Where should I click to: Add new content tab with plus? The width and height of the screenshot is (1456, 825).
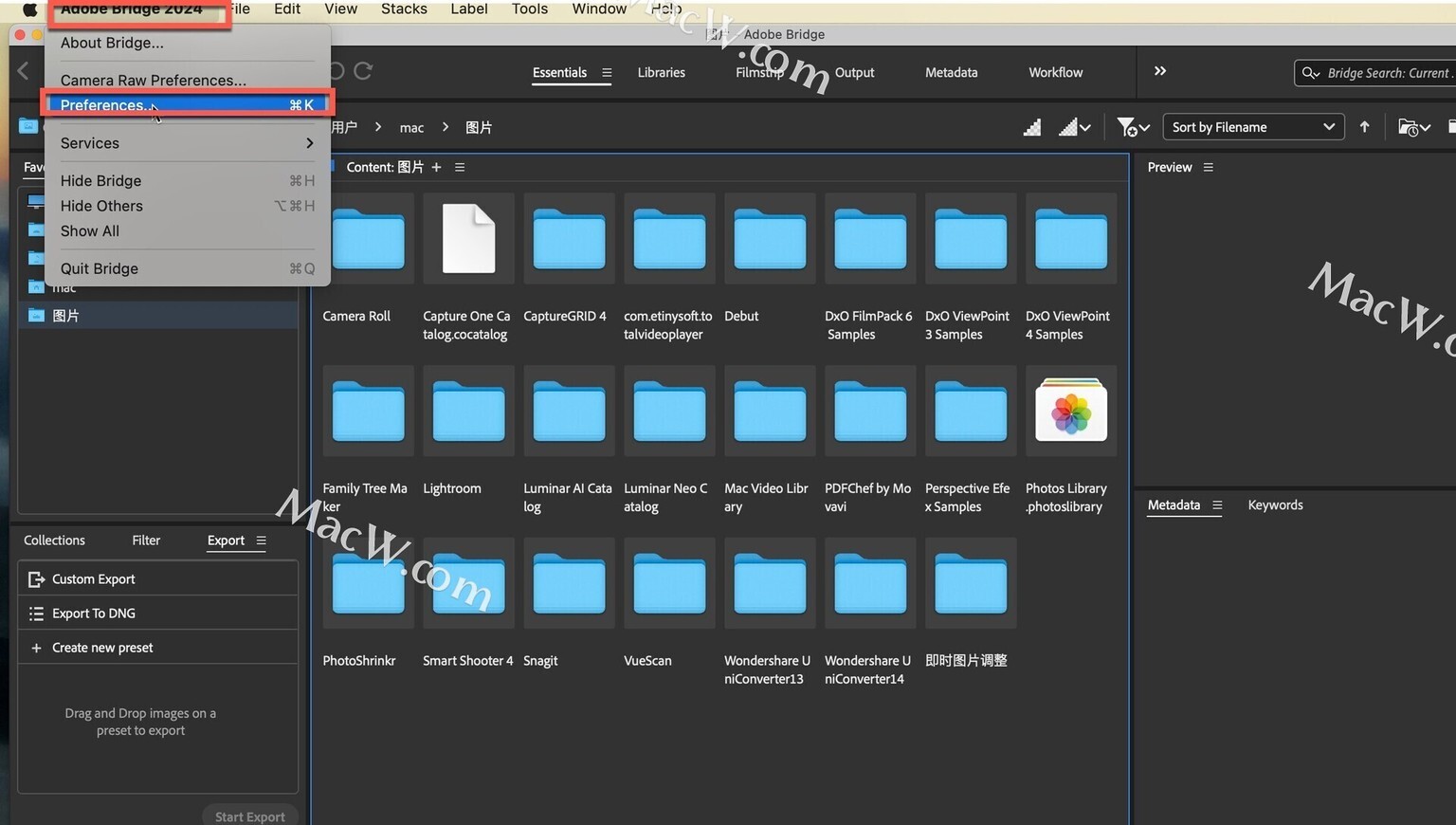[436, 167]
